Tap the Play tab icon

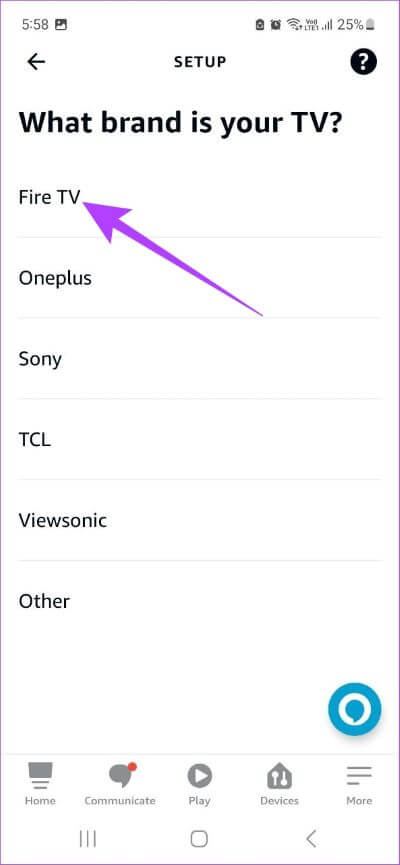pyautogui.click(x=199, y=776)
